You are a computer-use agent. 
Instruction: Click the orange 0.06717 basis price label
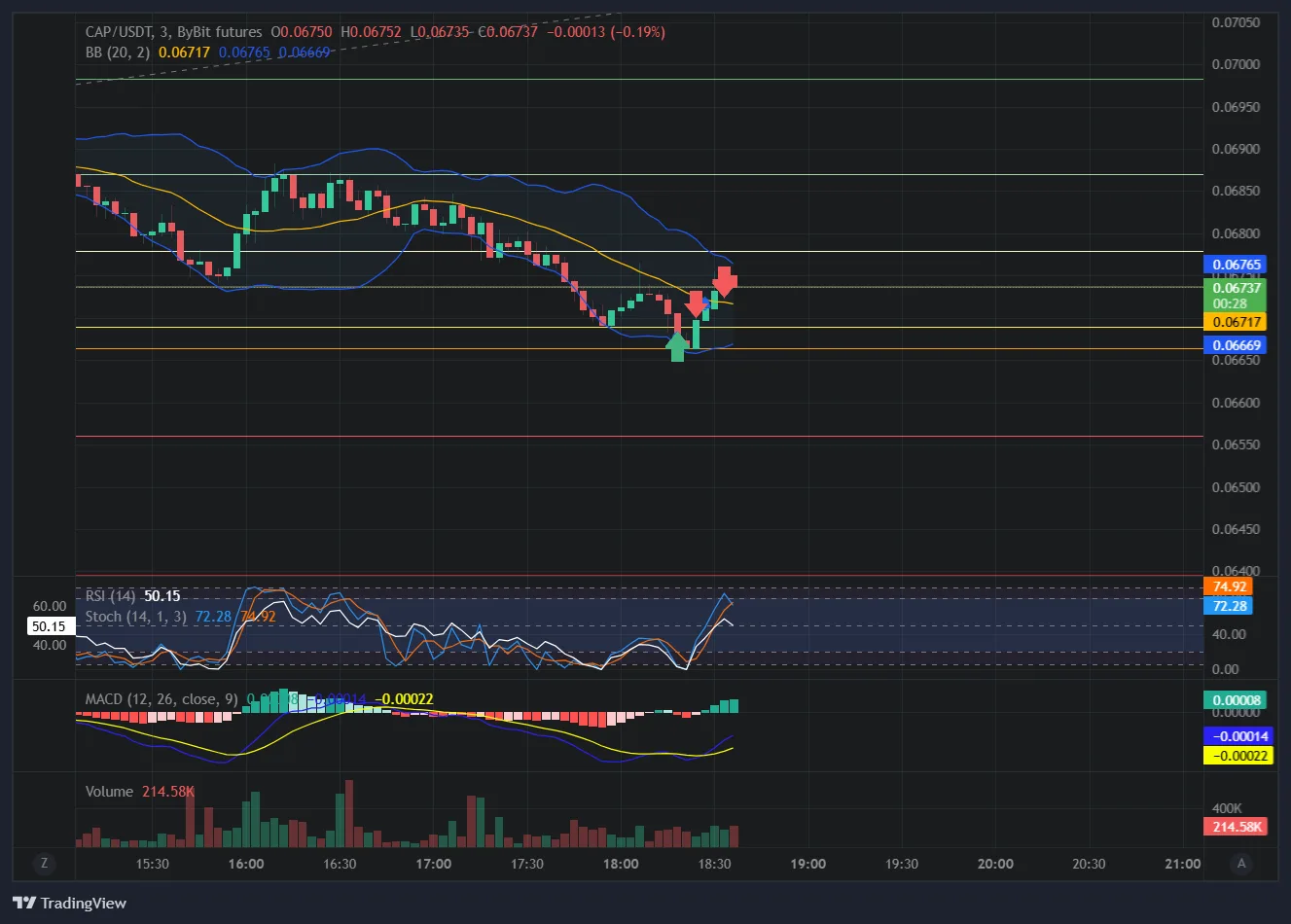coord(1235,322)
